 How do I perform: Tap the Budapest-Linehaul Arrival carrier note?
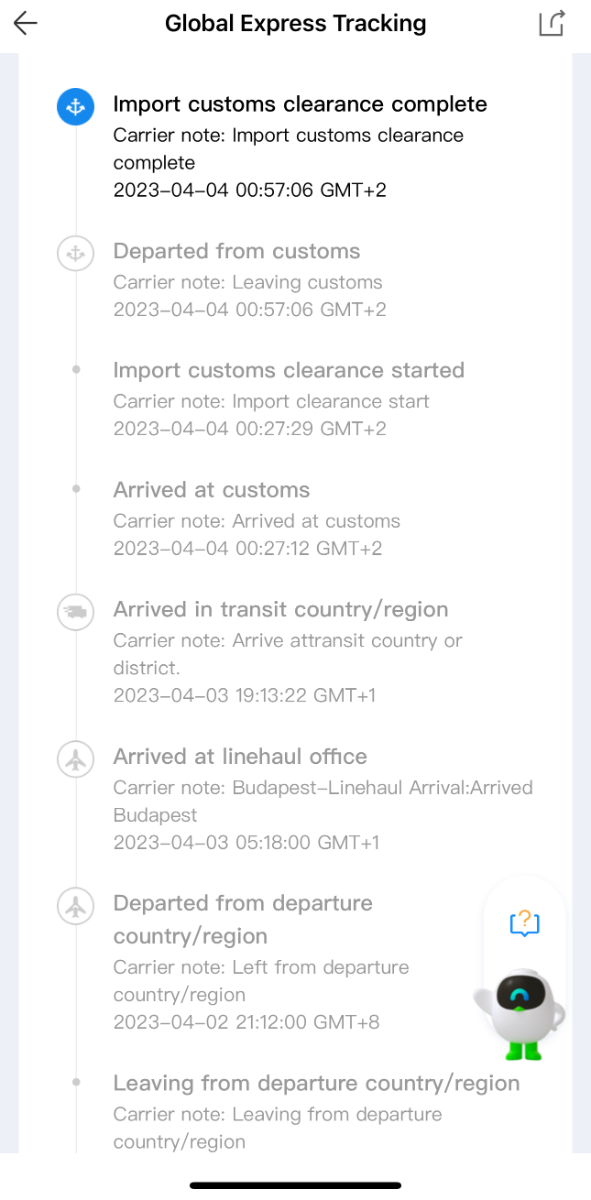coord(323,801)
